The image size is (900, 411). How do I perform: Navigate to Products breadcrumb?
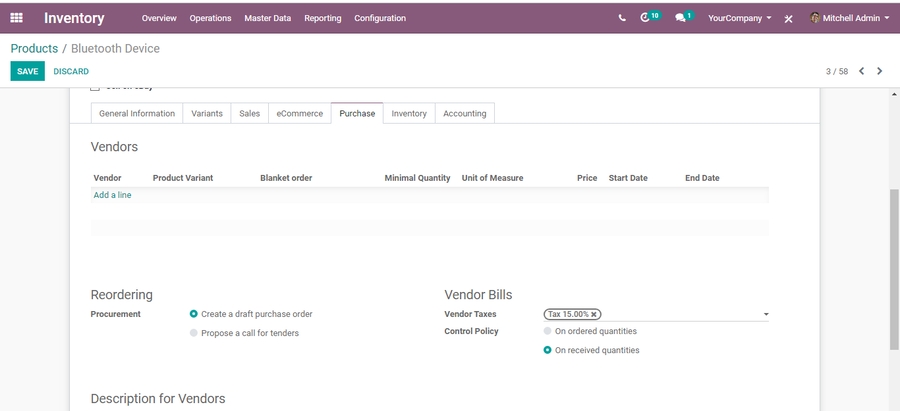click(x=34, y=48)
